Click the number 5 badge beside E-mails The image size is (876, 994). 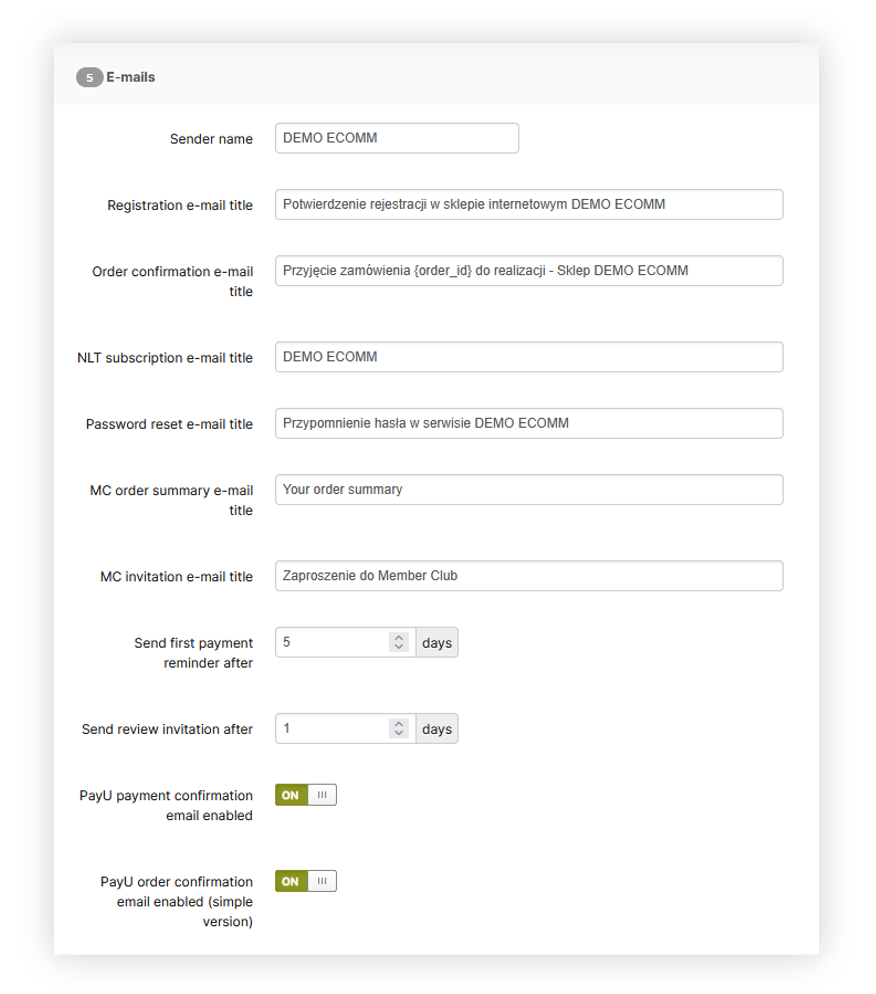click(x=89, y=77)
